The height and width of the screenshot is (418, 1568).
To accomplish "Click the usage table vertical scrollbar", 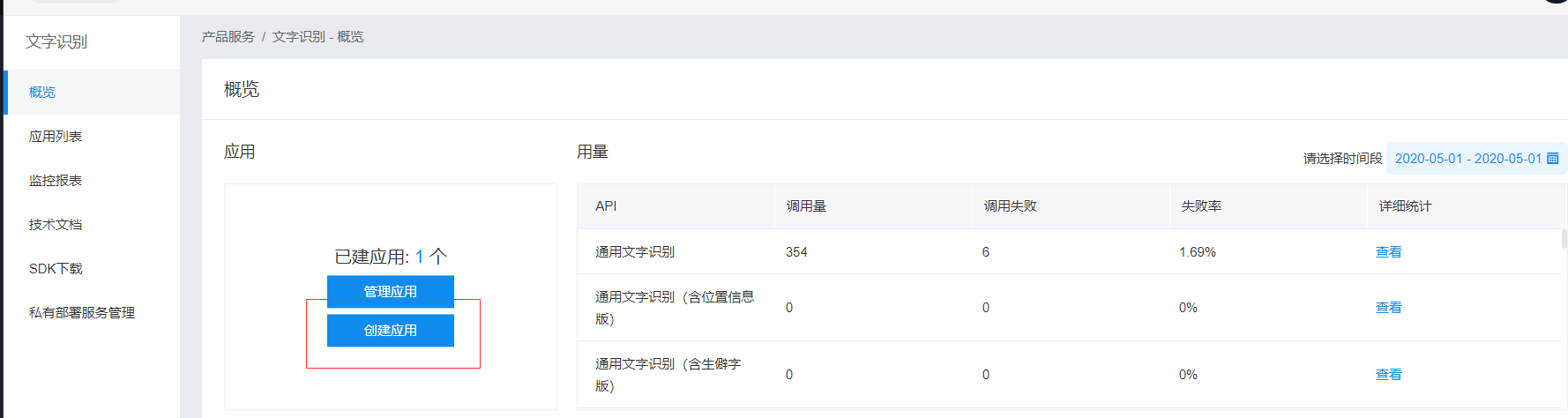I will [1564, 239].
